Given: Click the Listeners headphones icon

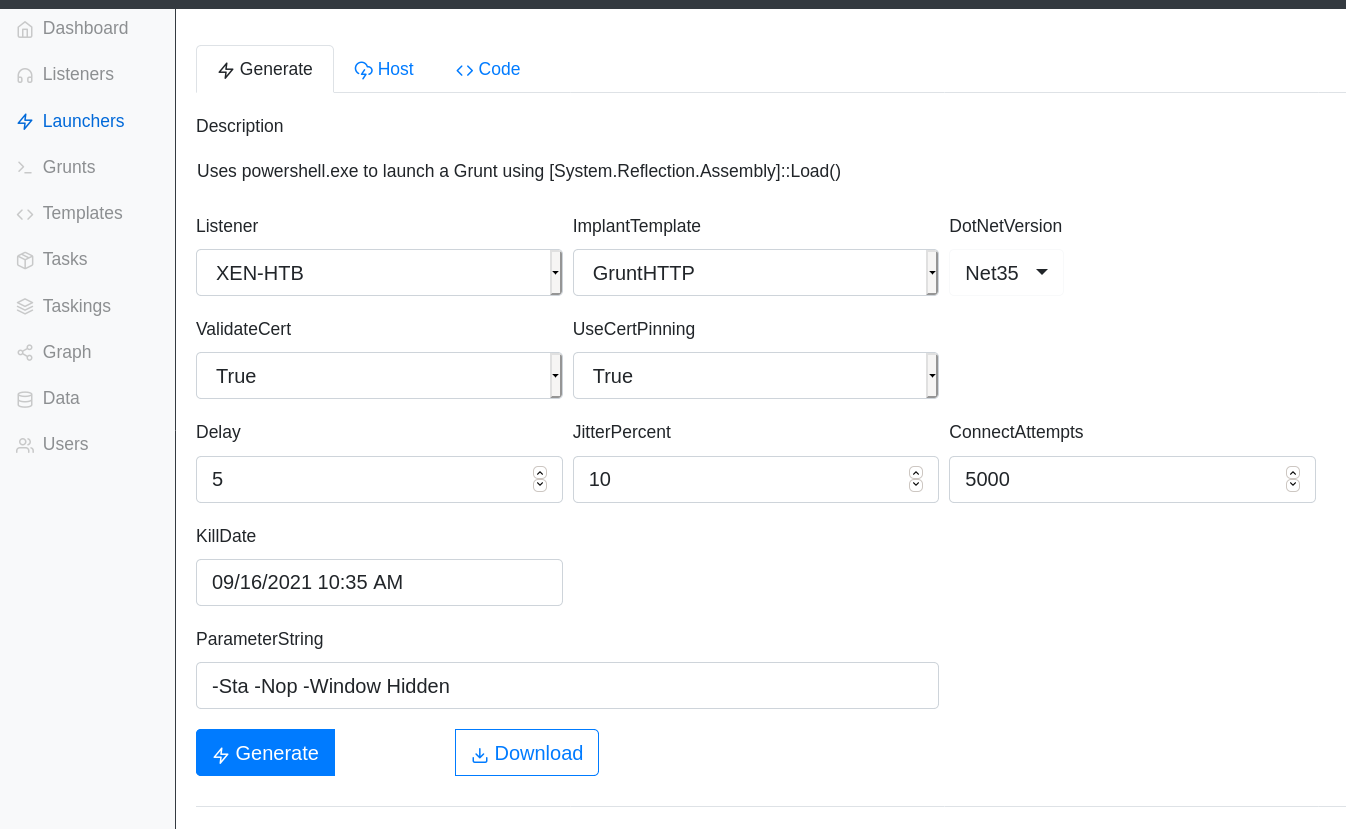Looking at the screenshot, I should pyautogui.click(x=25, y=75).
